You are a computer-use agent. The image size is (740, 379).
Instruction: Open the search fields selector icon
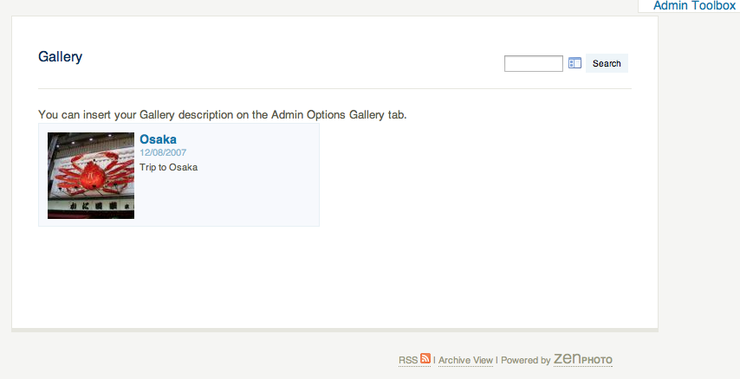pos(574,63)
